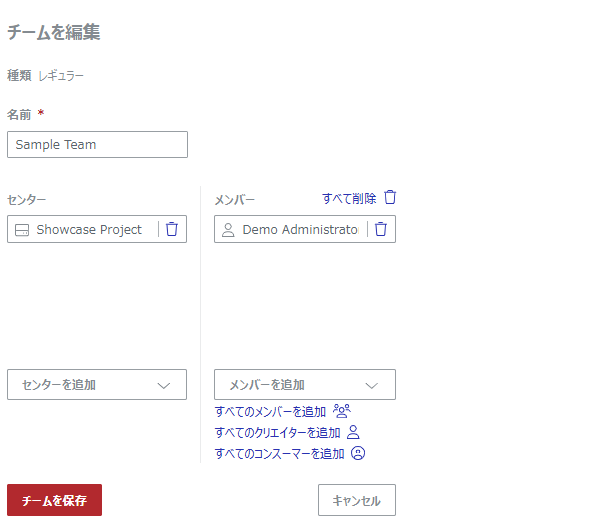Select the Demo Administrator member entry
The width and height of the screenshot is (590, 517).
coord(305,229)
